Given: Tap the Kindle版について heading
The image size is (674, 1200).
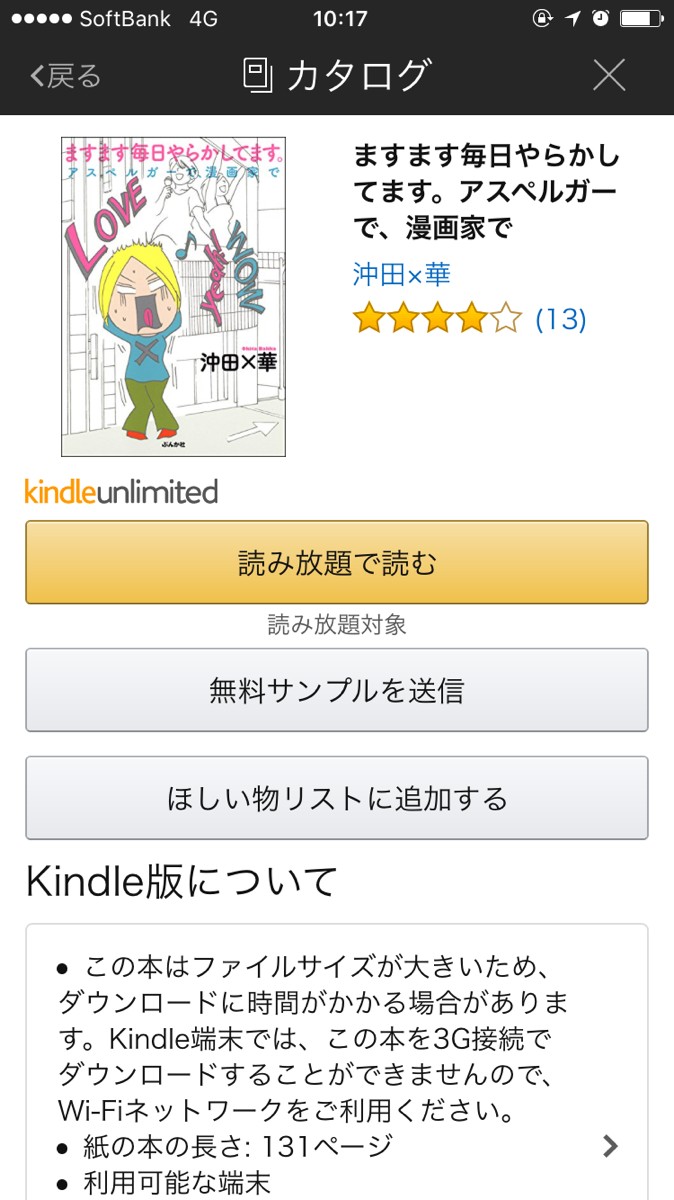Looking at the screenshot, I should point(182,882).
